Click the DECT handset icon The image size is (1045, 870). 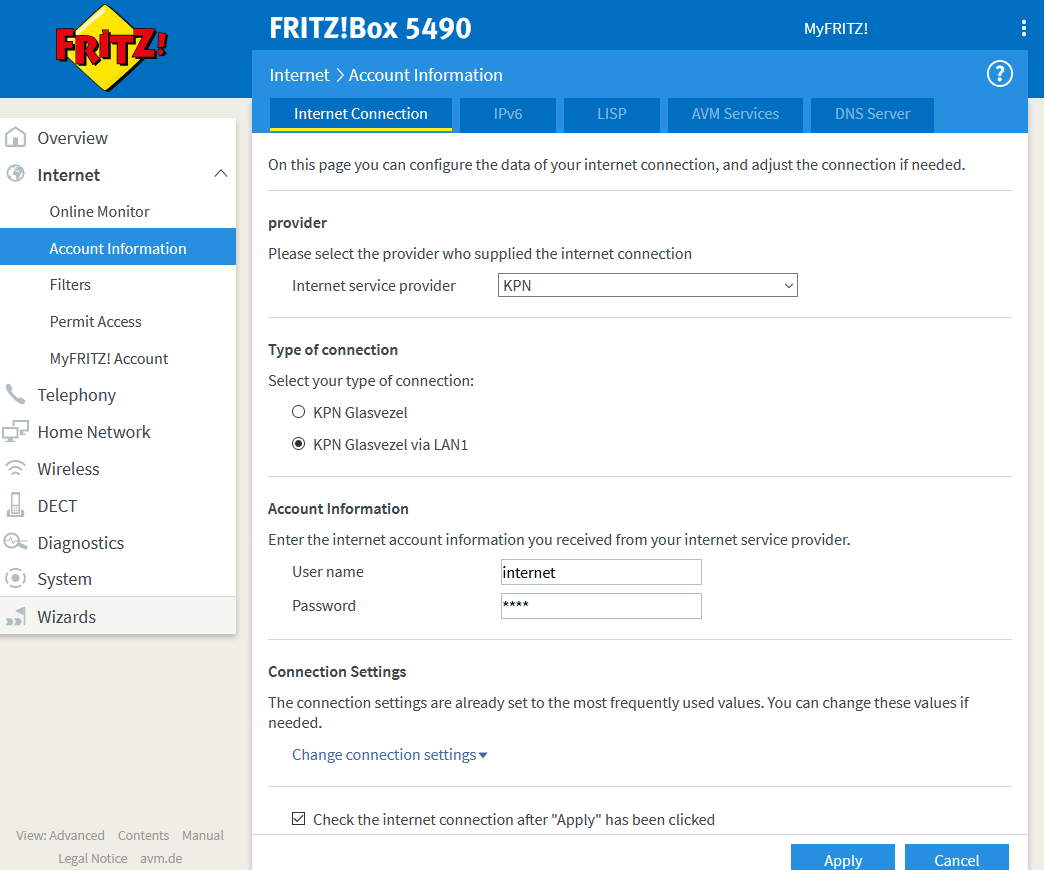(16, 505)
